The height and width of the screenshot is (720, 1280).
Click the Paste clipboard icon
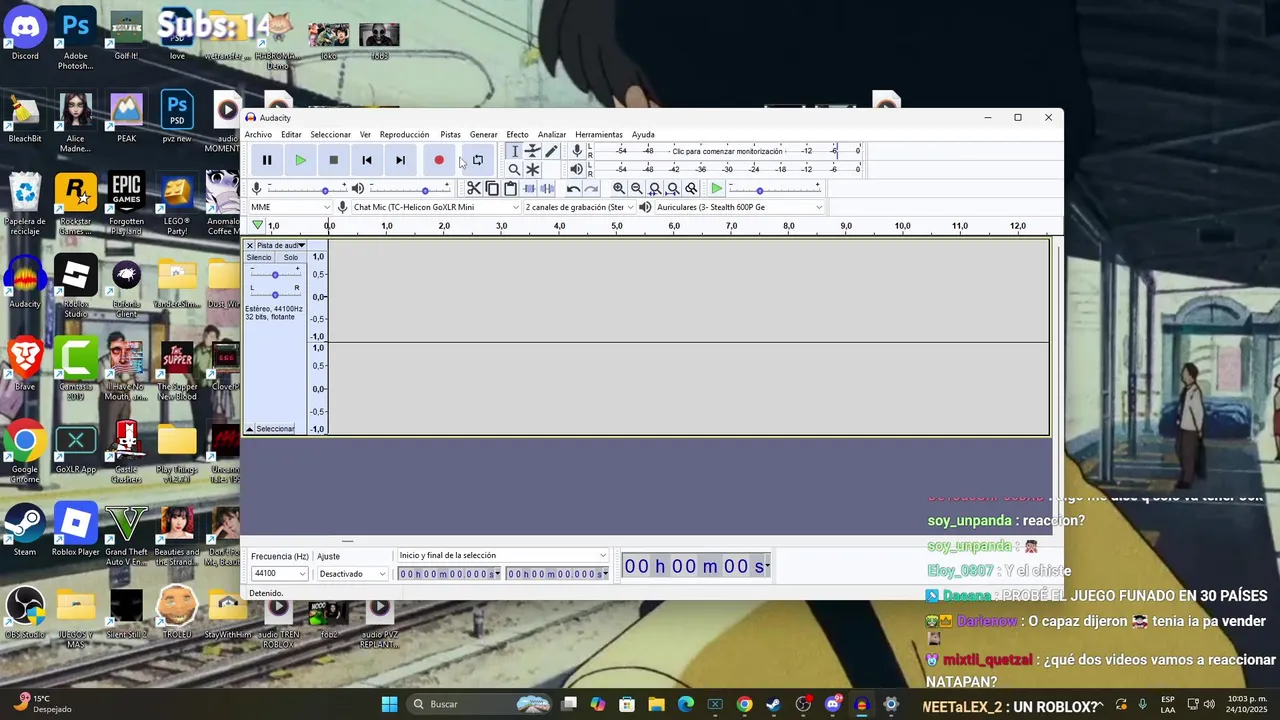510,188
